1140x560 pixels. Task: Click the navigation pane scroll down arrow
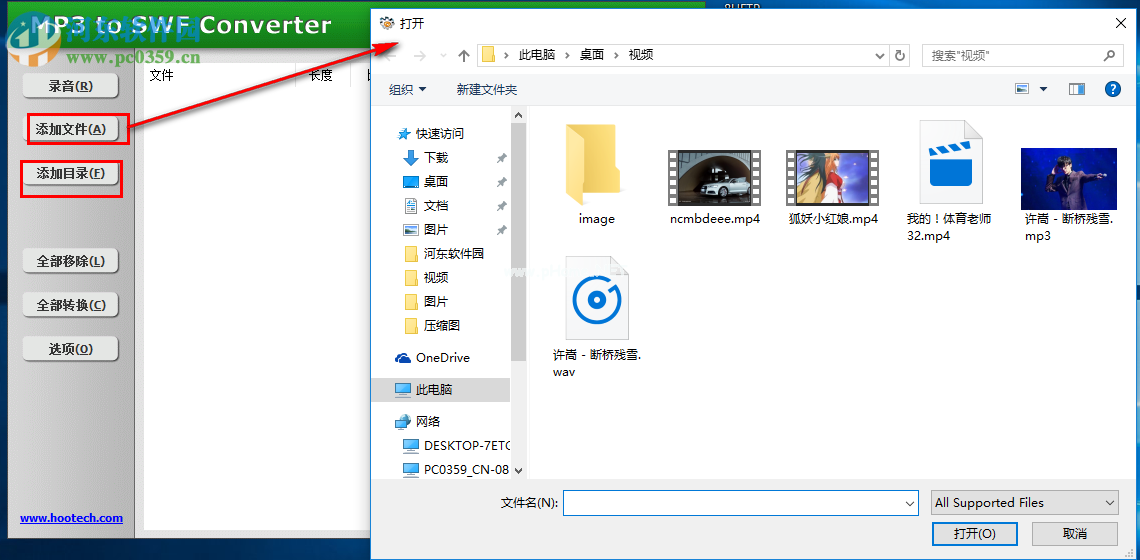(518, 471)
